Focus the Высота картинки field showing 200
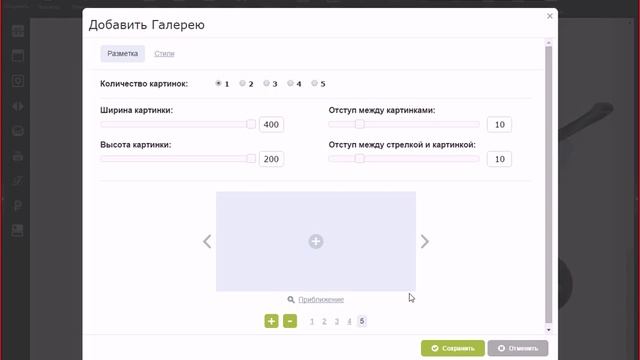 [271, 159]
